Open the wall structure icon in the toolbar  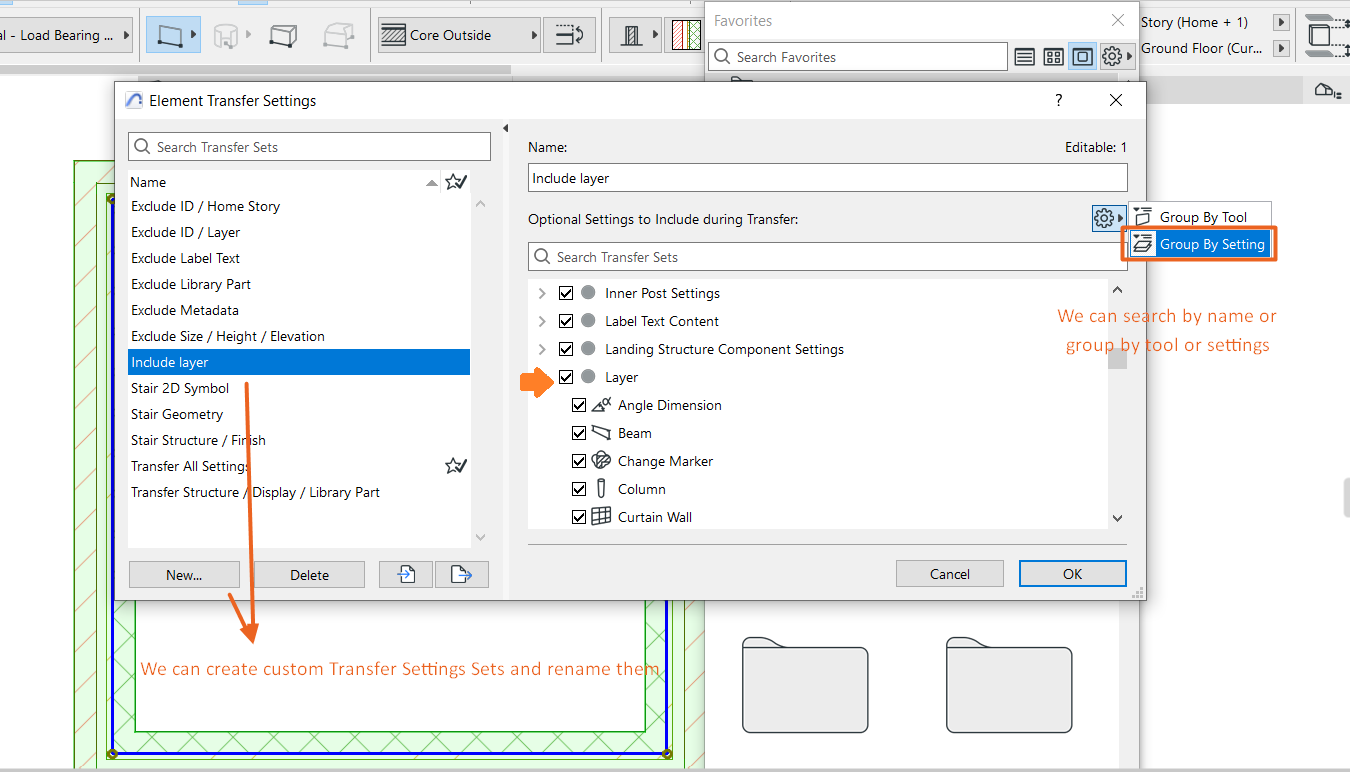tap(631, 35)
